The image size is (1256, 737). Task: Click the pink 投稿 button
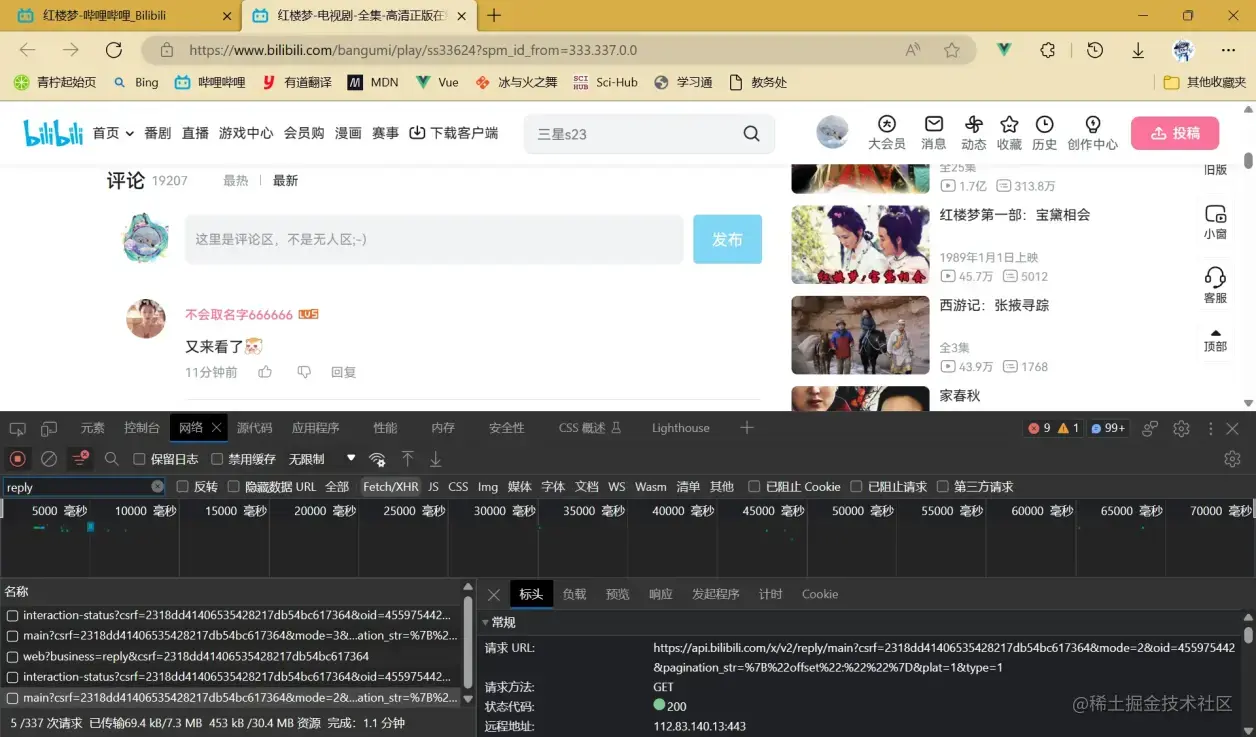[x=1175, y=133]
